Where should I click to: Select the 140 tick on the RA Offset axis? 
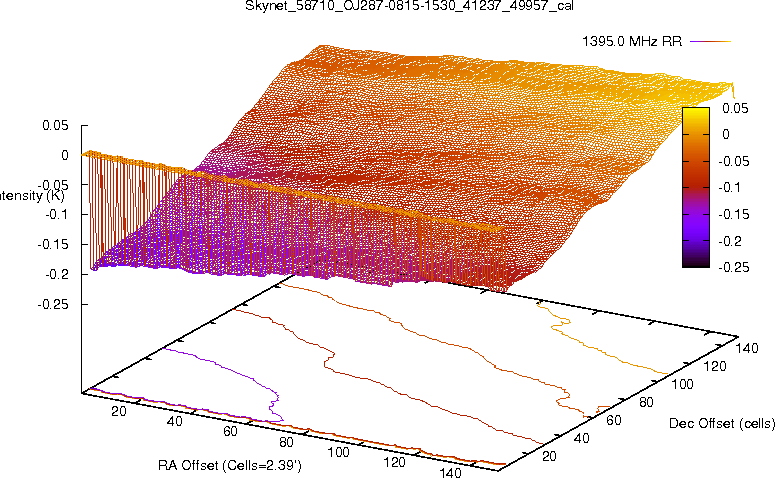coord(450,472)
